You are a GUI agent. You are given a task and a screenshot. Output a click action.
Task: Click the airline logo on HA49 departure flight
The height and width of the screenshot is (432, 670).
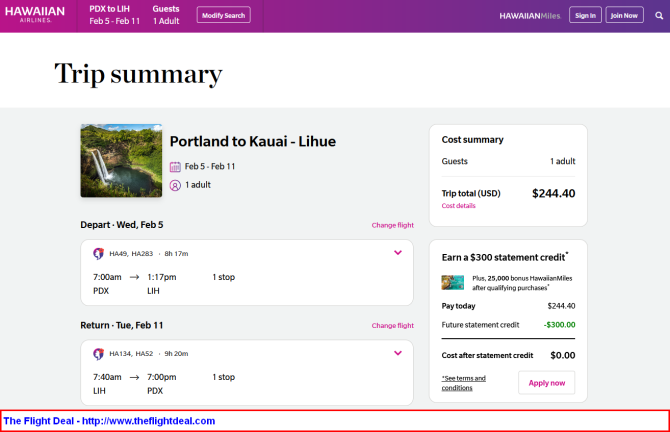[99, 253]
